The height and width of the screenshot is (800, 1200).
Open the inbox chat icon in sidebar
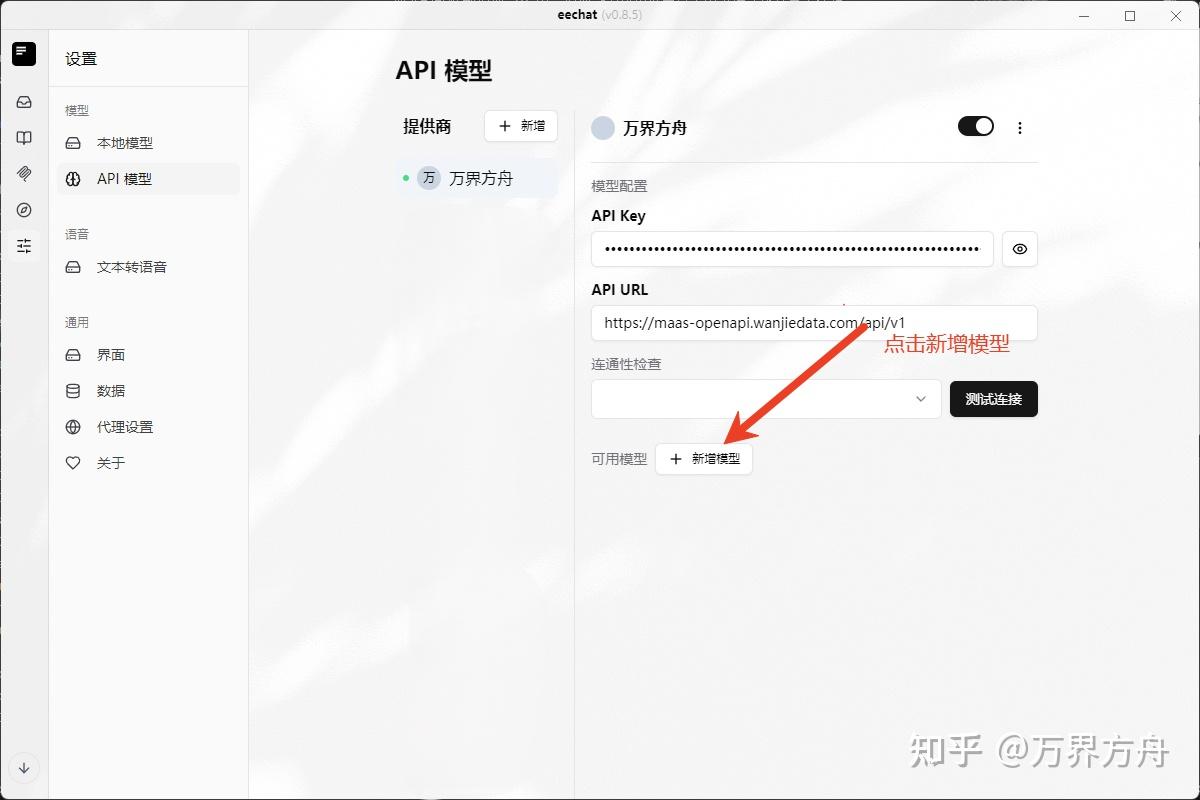pyautogui.click(x=24, y=102)
